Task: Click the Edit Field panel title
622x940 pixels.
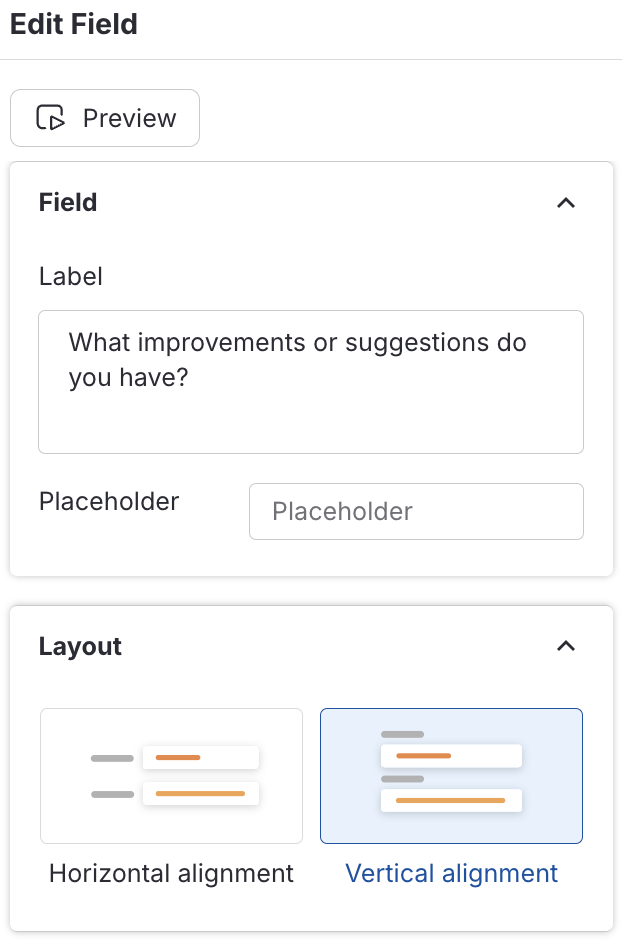Action: 74,24
